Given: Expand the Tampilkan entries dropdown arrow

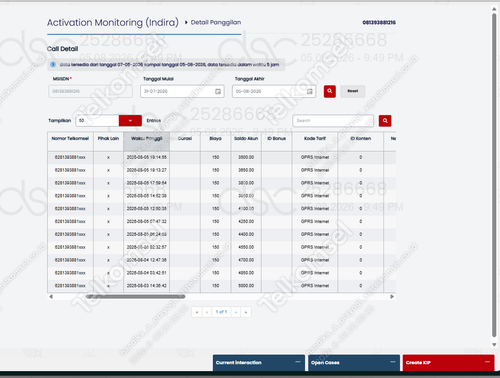Looking at the screenshot, I should tap(130, 121).
